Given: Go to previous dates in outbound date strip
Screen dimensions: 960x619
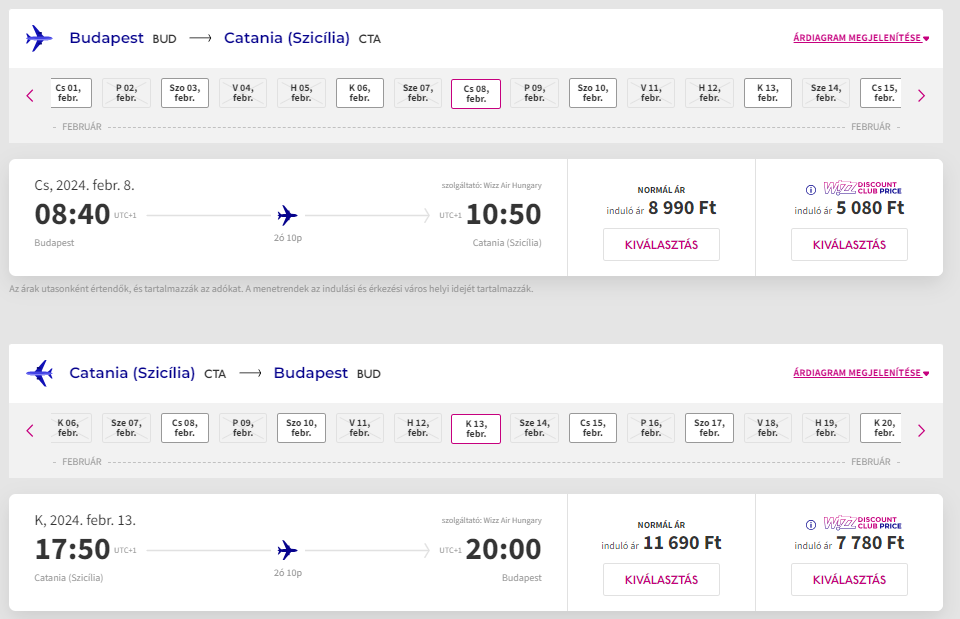Looking at the screenshot, I should [x=30, y=96].
